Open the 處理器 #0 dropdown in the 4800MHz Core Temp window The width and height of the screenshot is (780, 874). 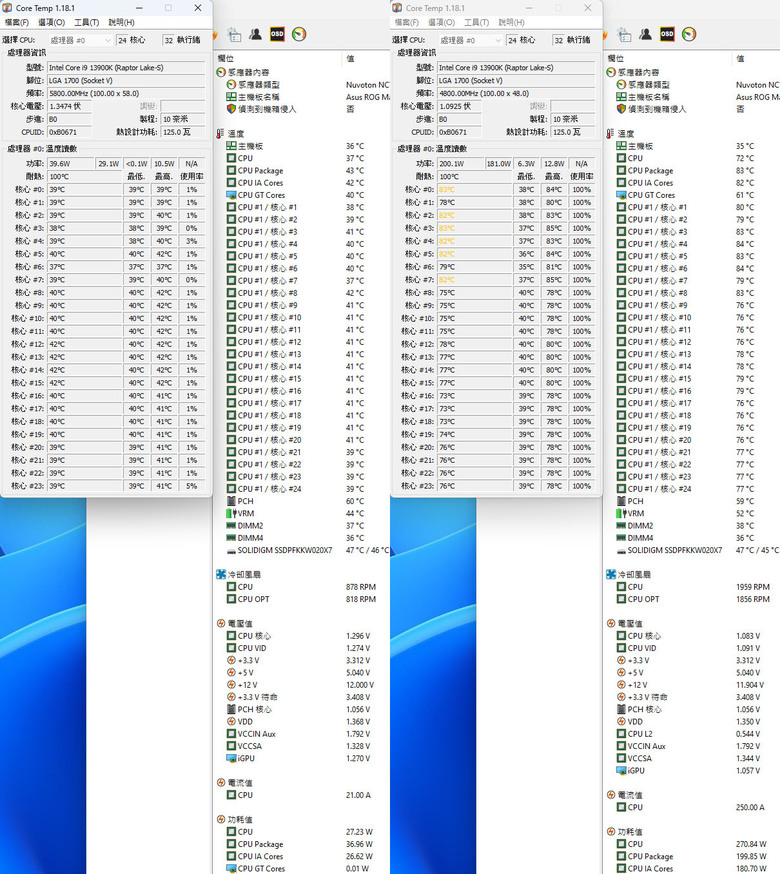(x=470, y=40)
